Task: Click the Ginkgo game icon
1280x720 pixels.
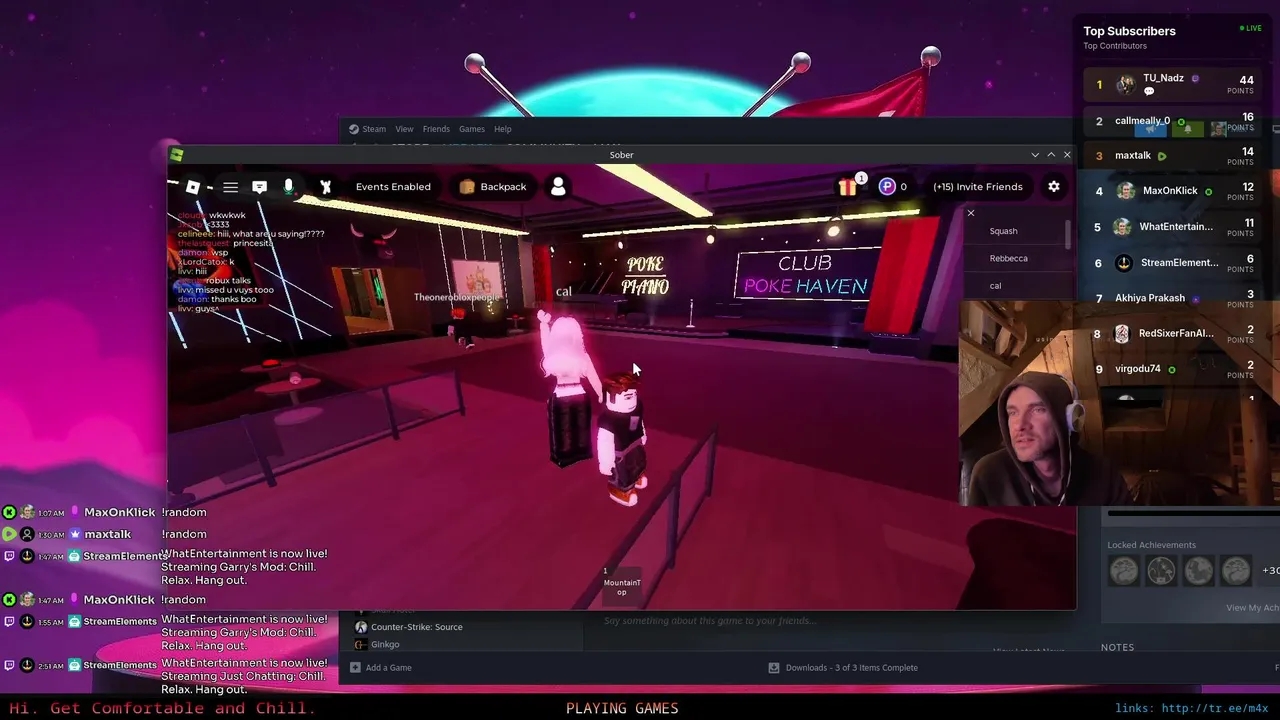Action: tap(361, 645)
